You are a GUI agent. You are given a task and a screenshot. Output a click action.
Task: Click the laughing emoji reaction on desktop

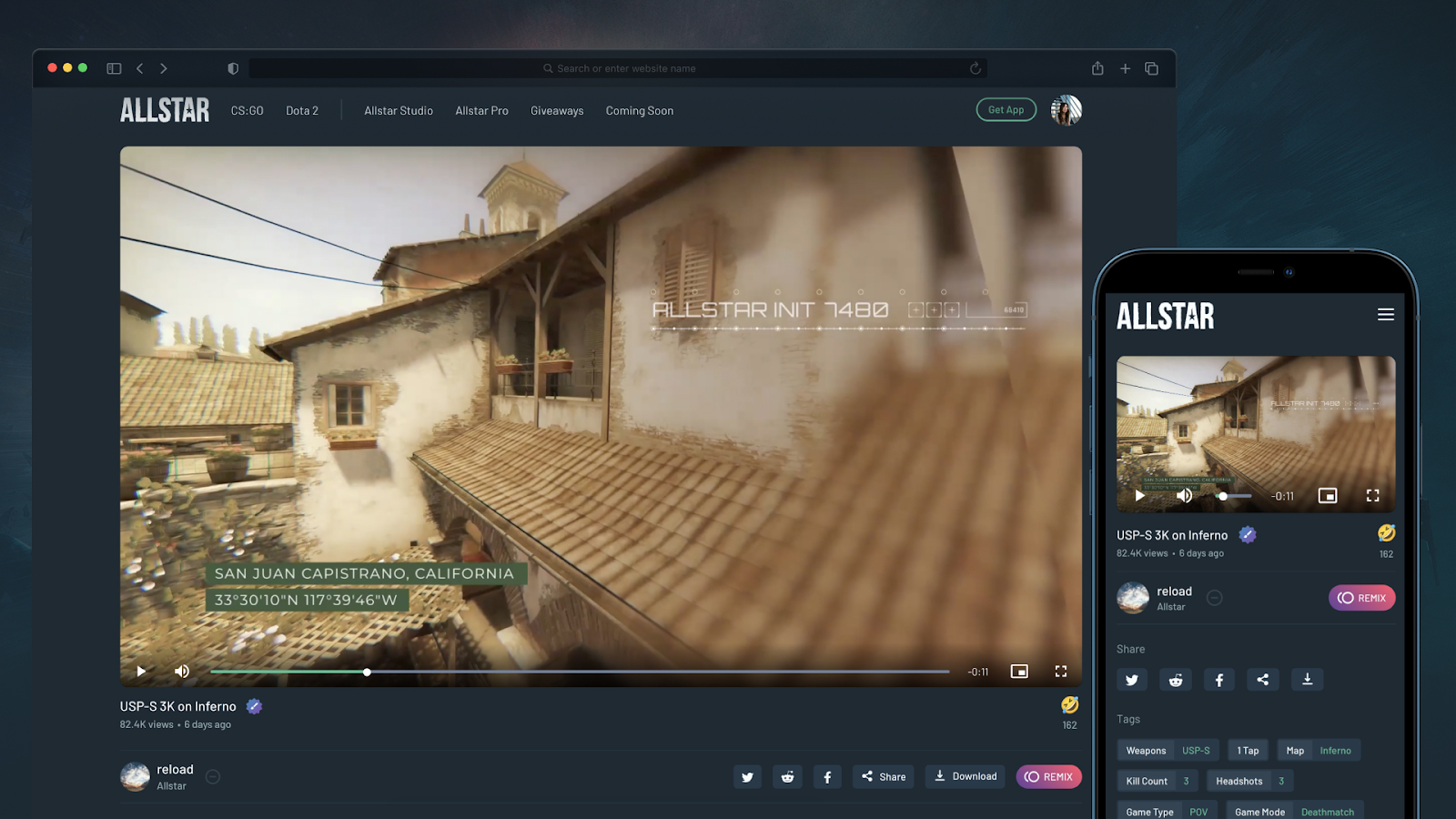1070,704
